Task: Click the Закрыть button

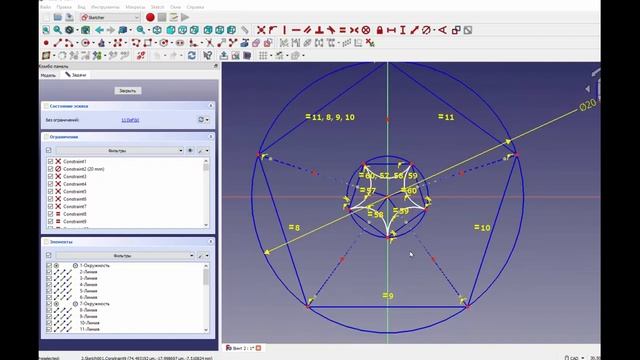Action: point(128,91)
